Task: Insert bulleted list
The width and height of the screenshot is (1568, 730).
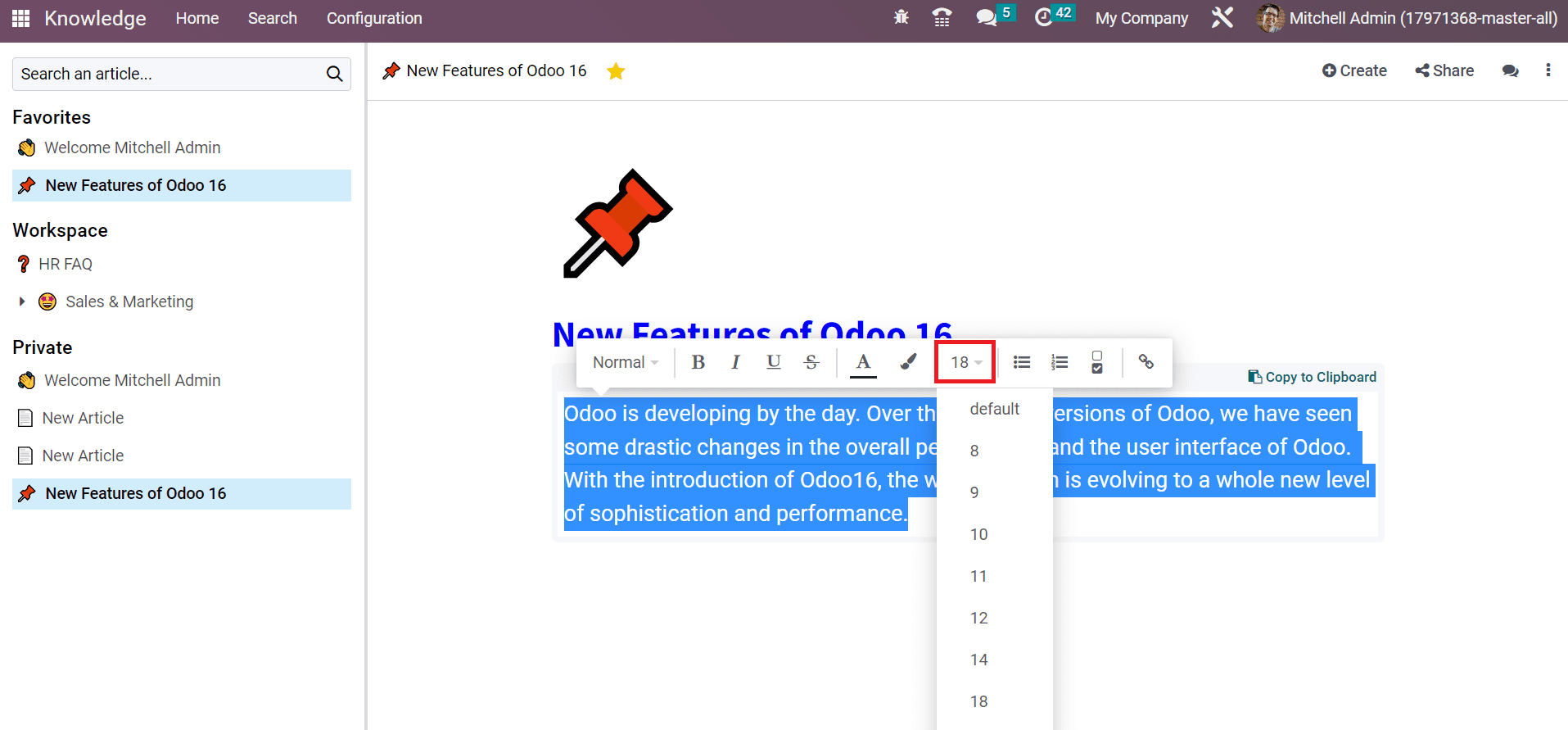Action: (x=1021, y=362)
